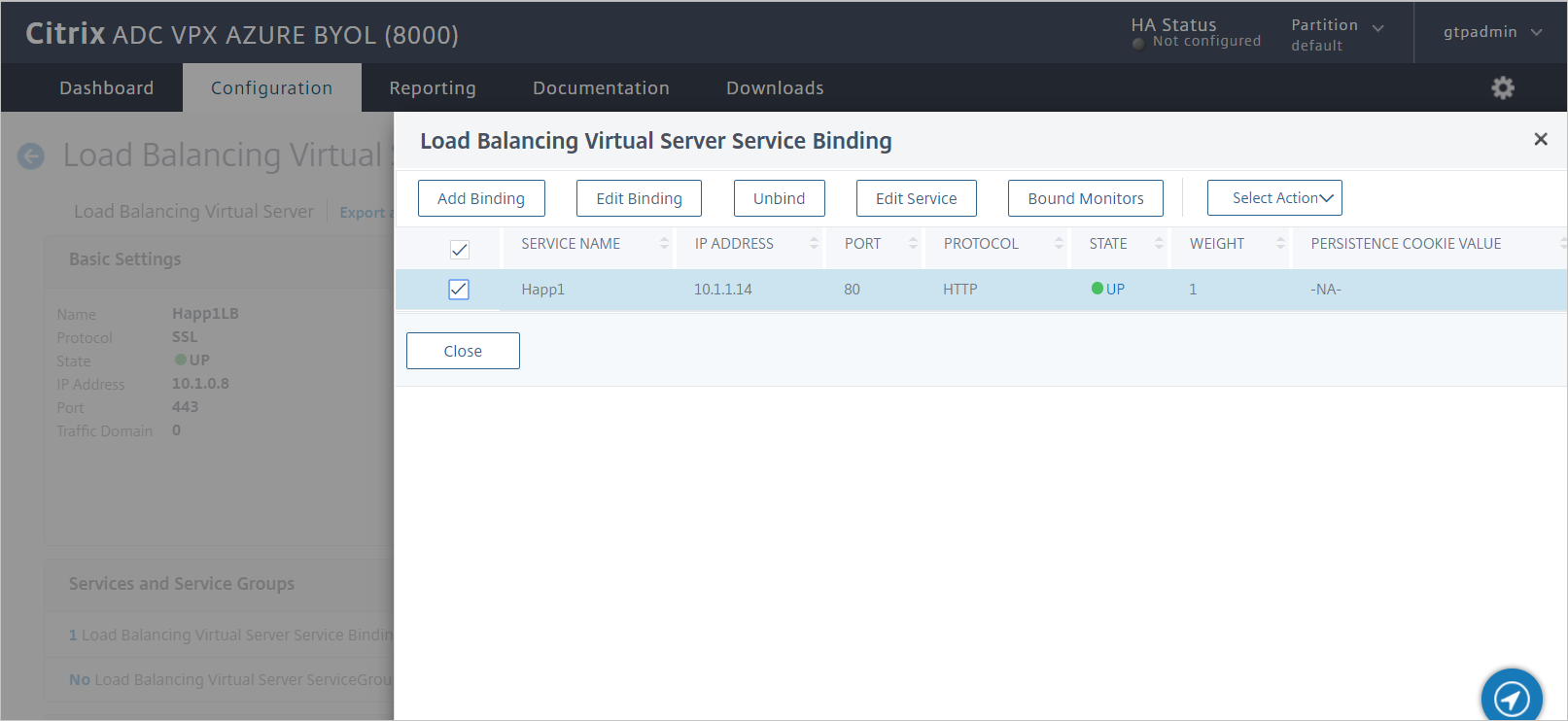
Task: Sort table by Port column arrows
Action: tap(913, 244)
